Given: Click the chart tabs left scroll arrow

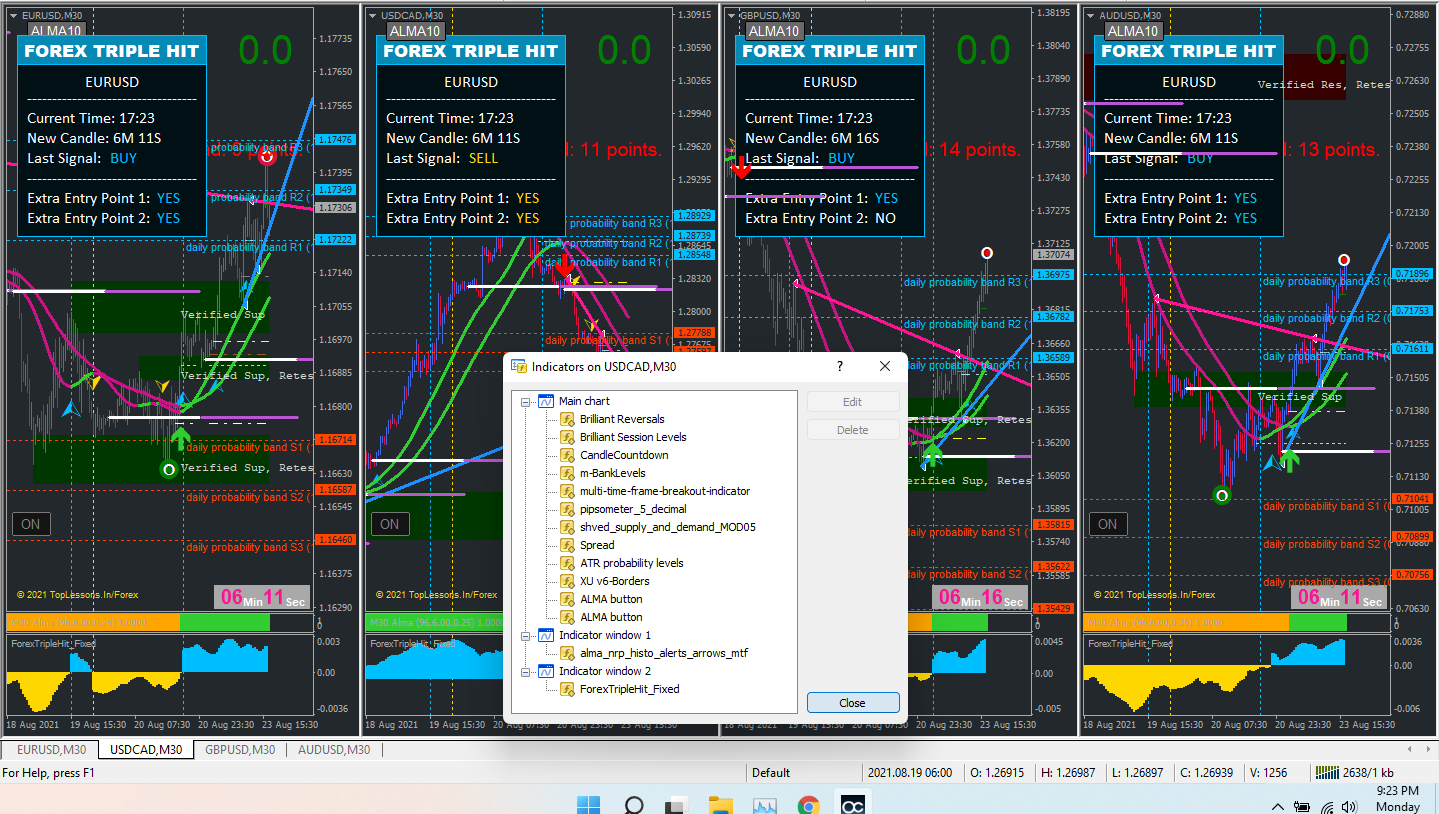Looking at the screenshot, I should (1411, 749).
